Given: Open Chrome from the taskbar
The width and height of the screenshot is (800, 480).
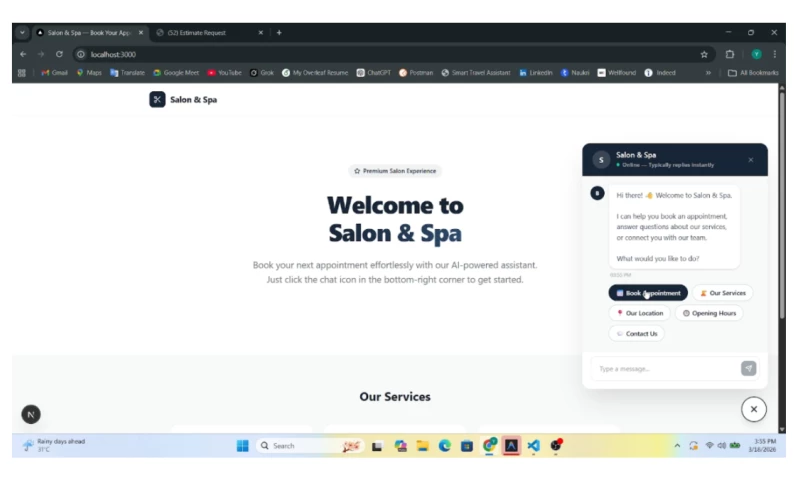Looking at the screenshot, I should pos(489,446).
